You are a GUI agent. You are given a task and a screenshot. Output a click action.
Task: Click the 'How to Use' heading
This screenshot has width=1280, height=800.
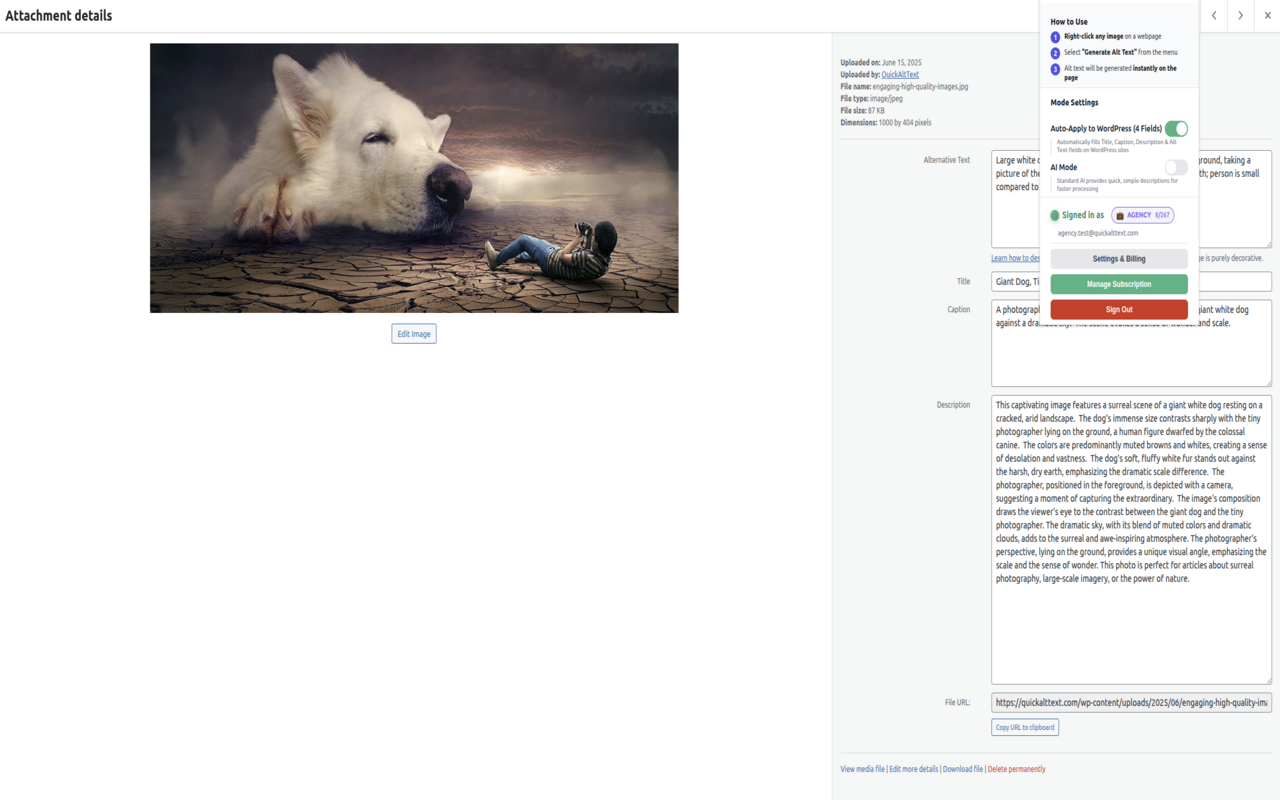point(1069,22)
